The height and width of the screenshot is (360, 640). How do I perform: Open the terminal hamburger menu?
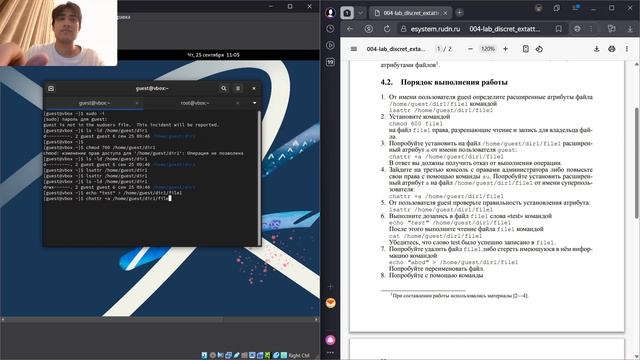click(238, 88)
